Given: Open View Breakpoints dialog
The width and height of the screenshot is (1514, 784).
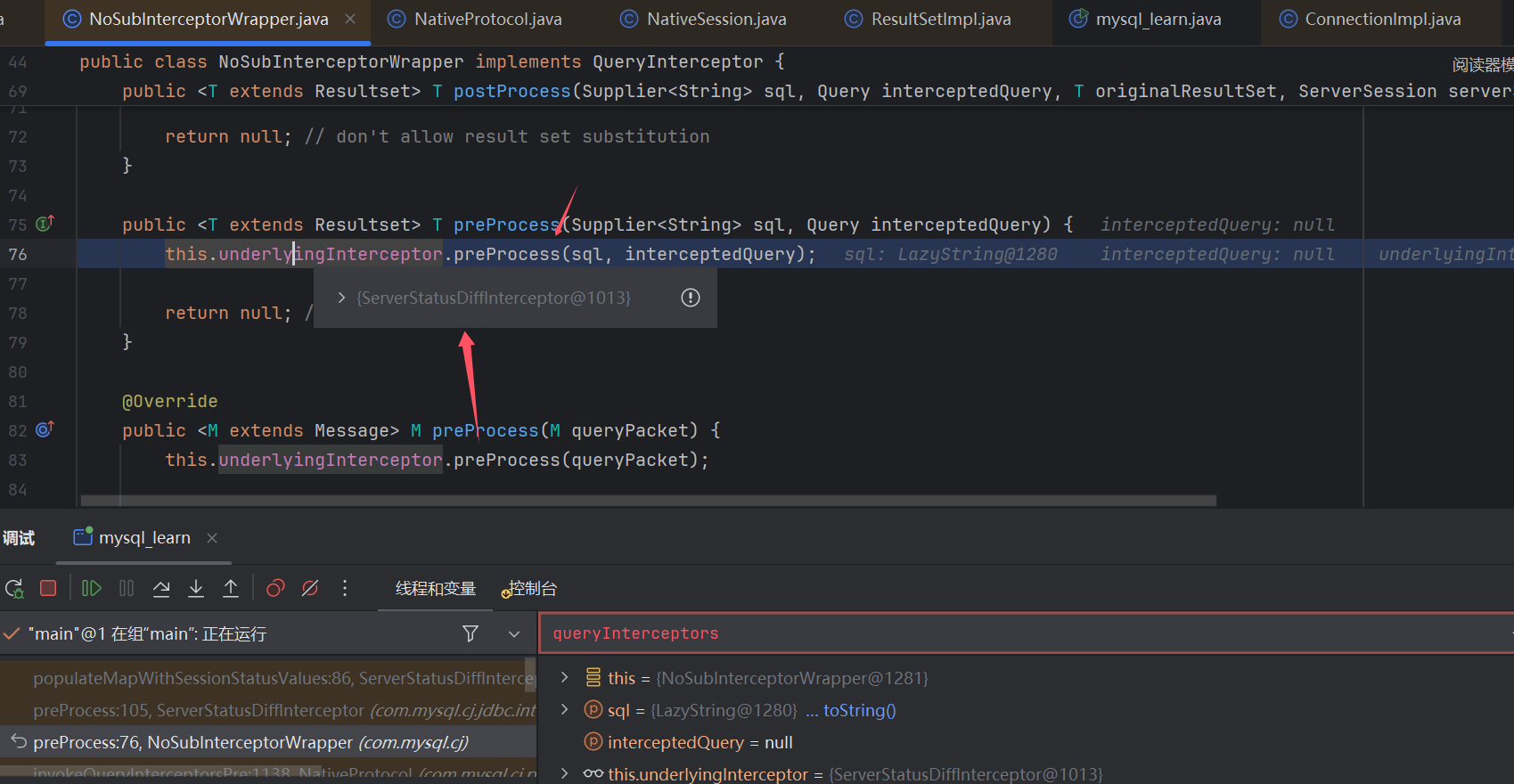Looking at the screenshot, I should pyautogui.click(x=275, y=588).
